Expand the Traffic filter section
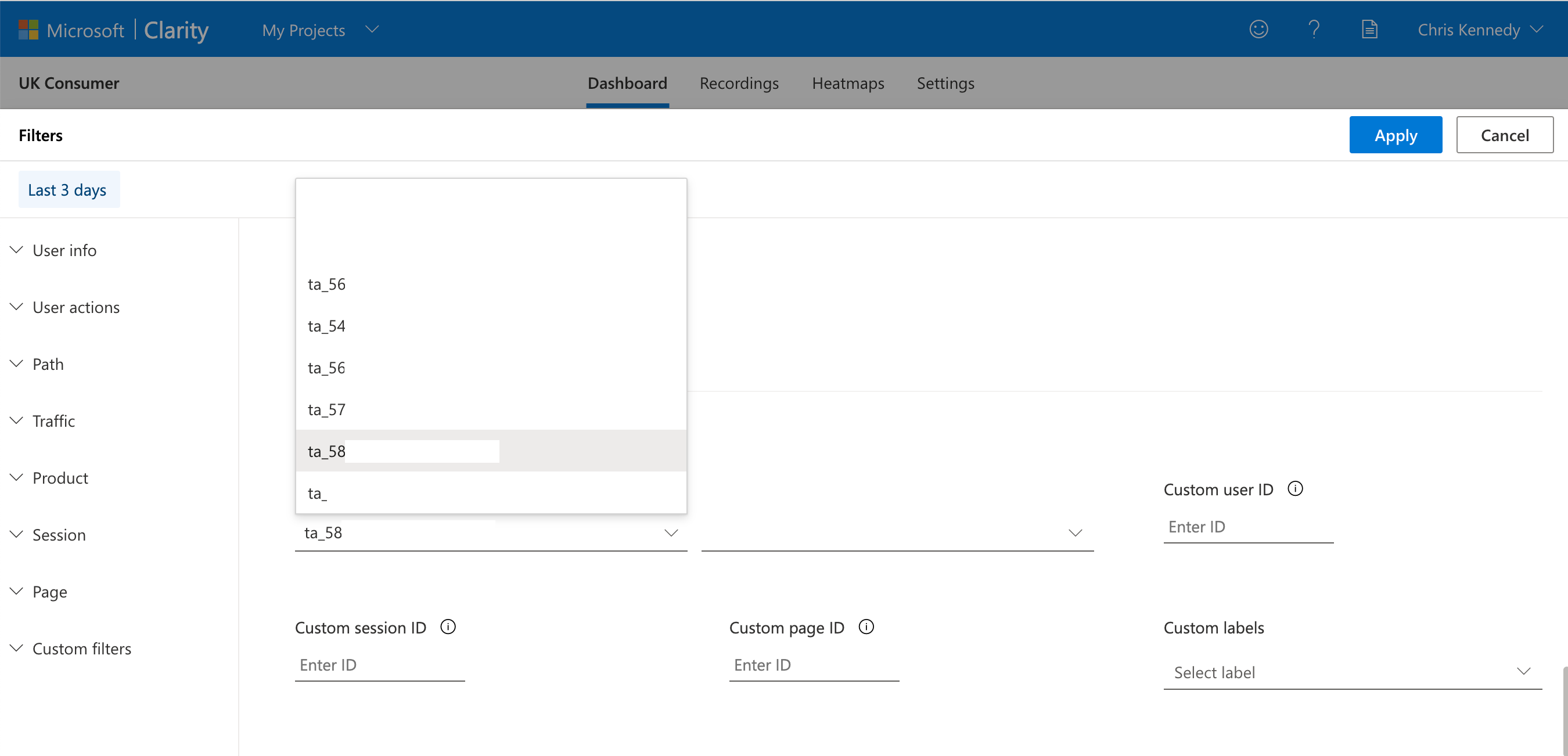Viewport: 1568px width, 756px height. (x=53, y=420)
